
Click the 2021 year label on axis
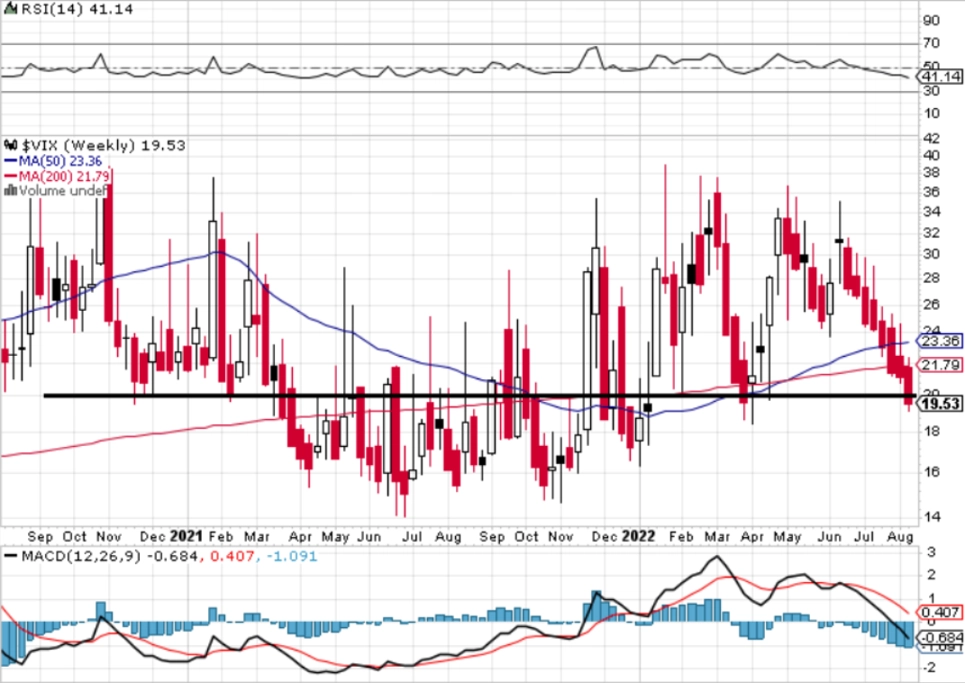(186, 536)
